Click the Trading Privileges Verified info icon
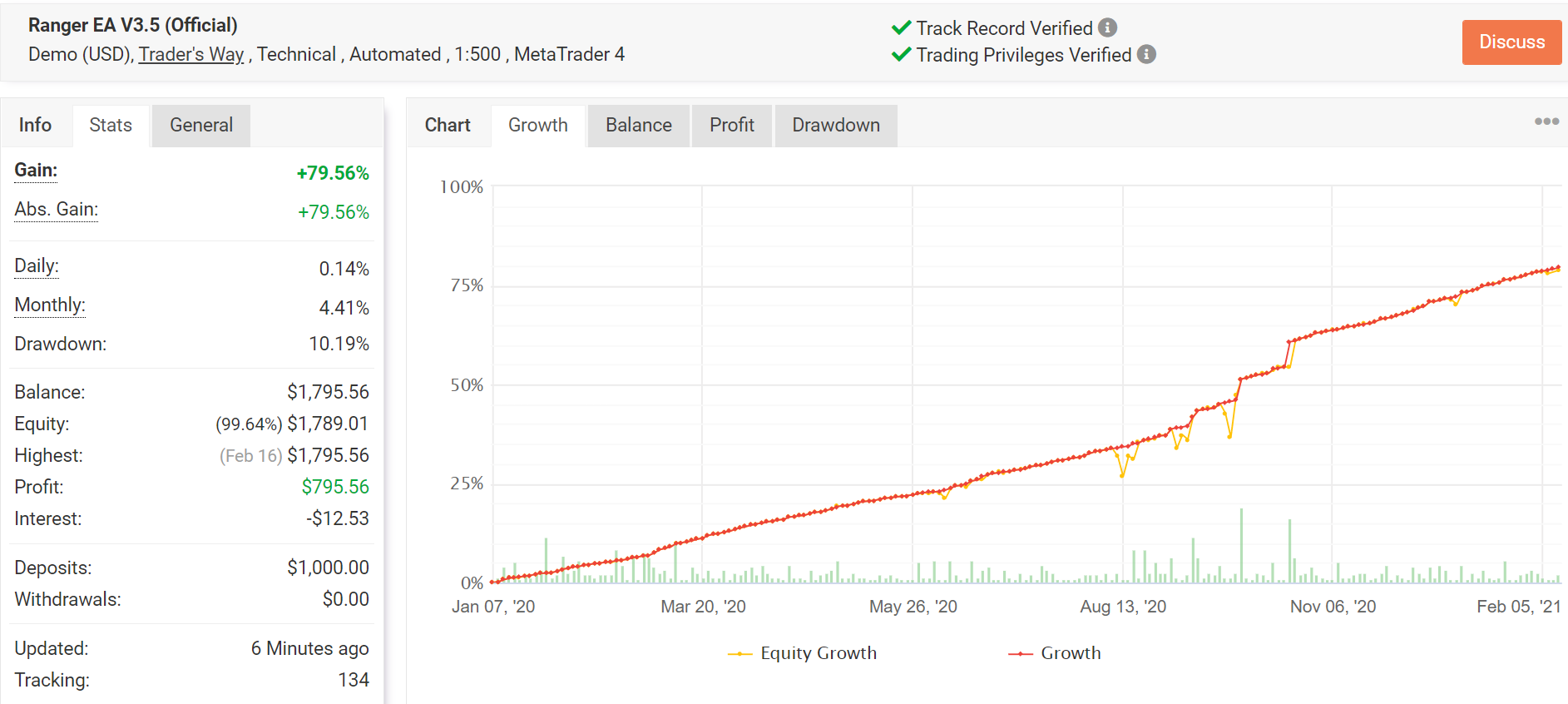The image size is (1568, 704). [x=1146, y=54]
